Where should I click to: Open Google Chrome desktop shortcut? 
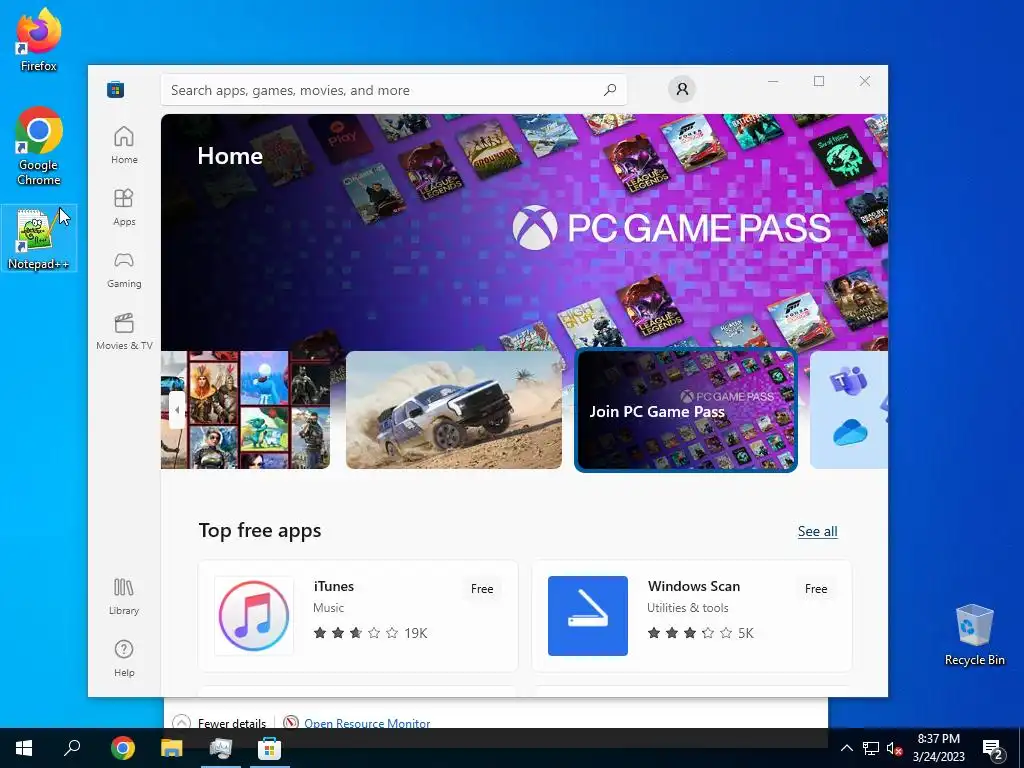39,146
